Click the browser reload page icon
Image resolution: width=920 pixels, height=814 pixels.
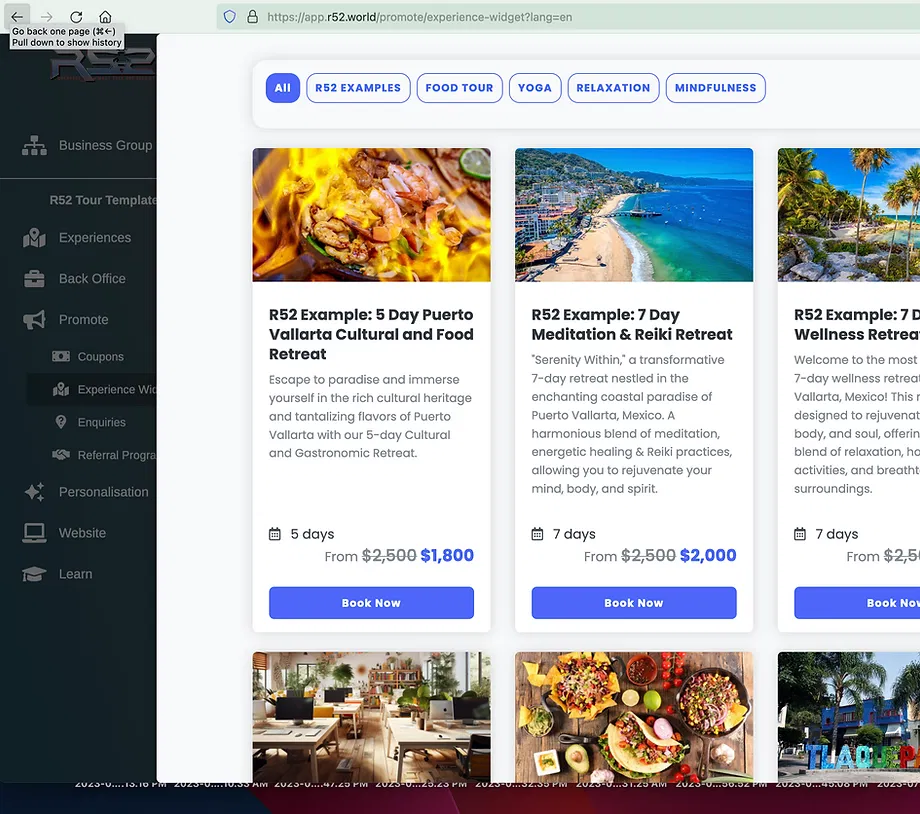76,17
